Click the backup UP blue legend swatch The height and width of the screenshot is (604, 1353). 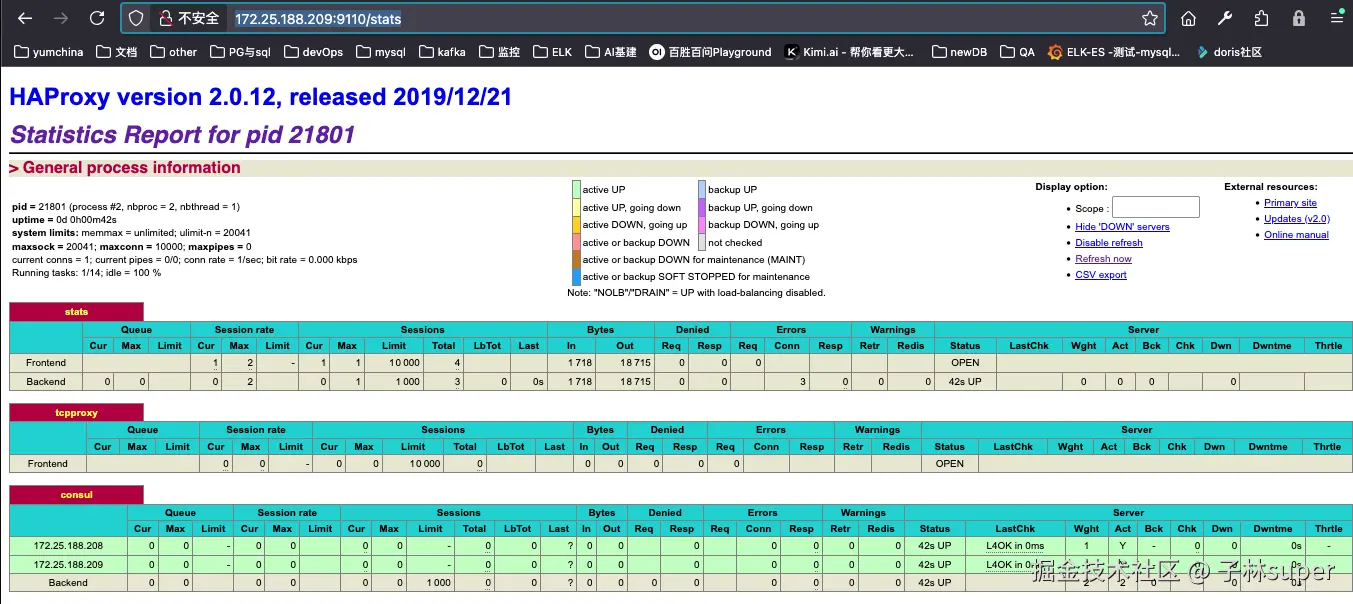(x=702, y=189)
